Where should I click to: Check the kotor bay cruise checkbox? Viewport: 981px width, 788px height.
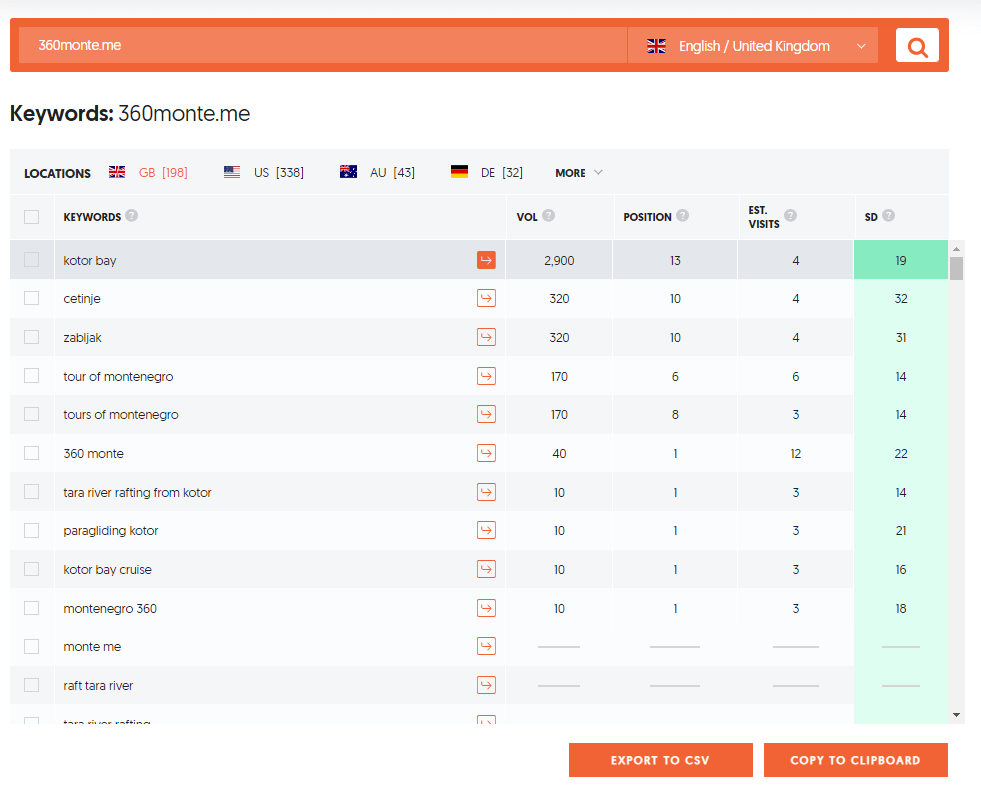31,569
